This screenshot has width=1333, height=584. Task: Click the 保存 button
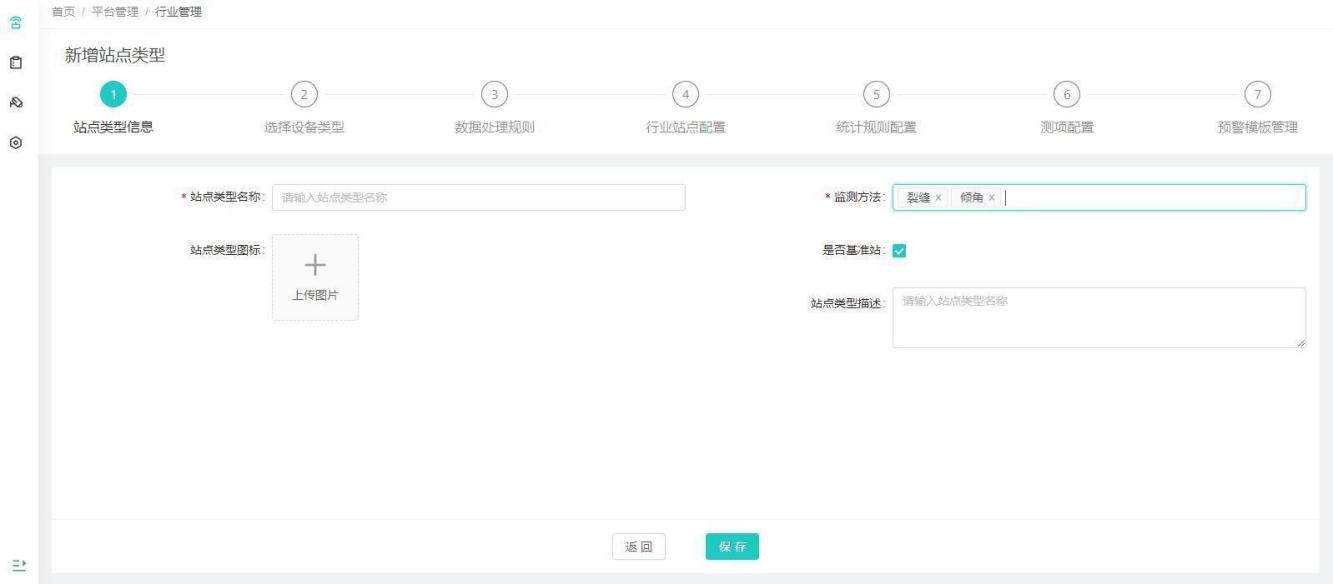pos(732,547)
